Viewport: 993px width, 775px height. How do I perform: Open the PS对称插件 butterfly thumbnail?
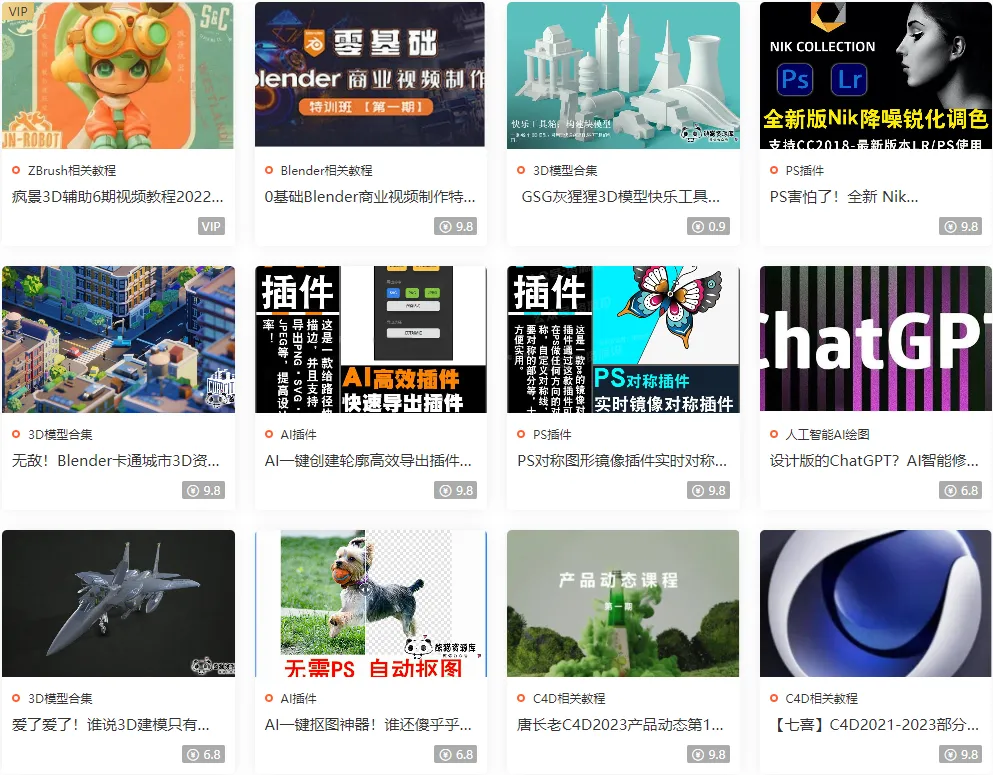[x=623, y=339]
